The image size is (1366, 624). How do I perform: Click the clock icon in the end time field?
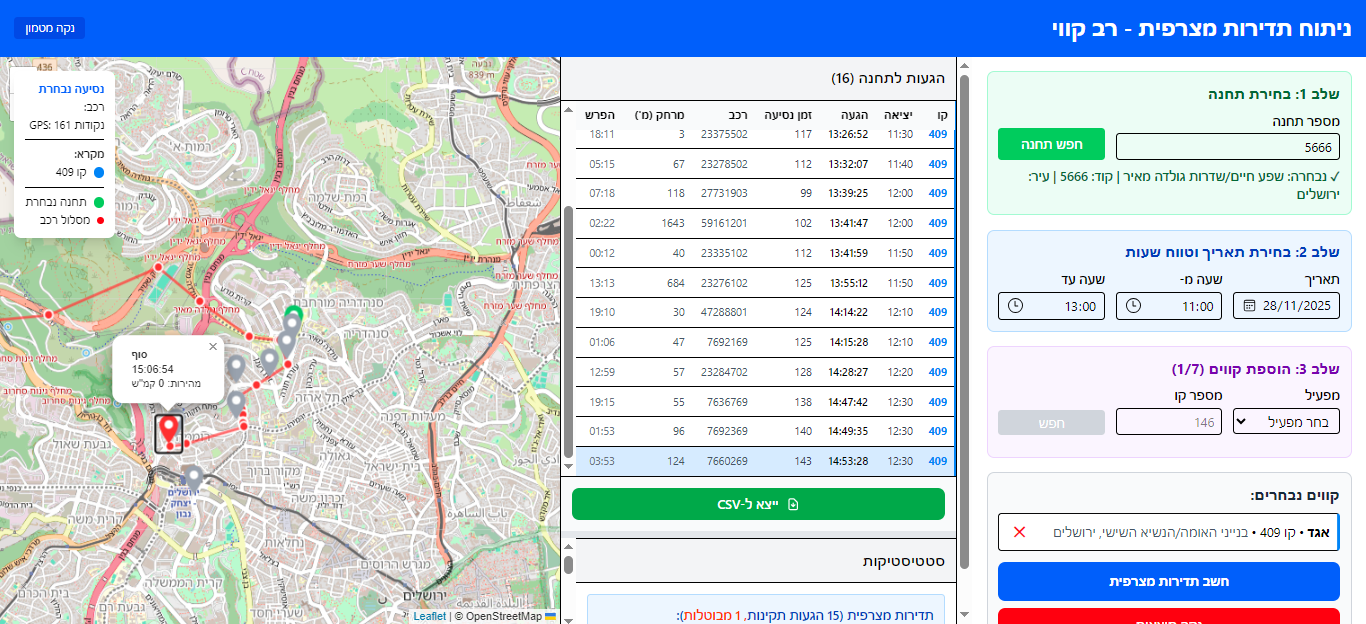click(x=1016, y=306)
